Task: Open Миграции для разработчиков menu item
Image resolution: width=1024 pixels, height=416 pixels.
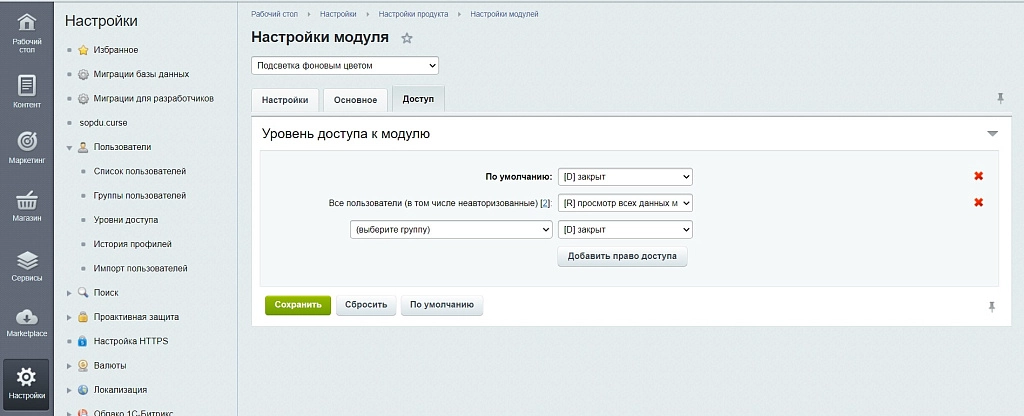Action: click(153, 99)
